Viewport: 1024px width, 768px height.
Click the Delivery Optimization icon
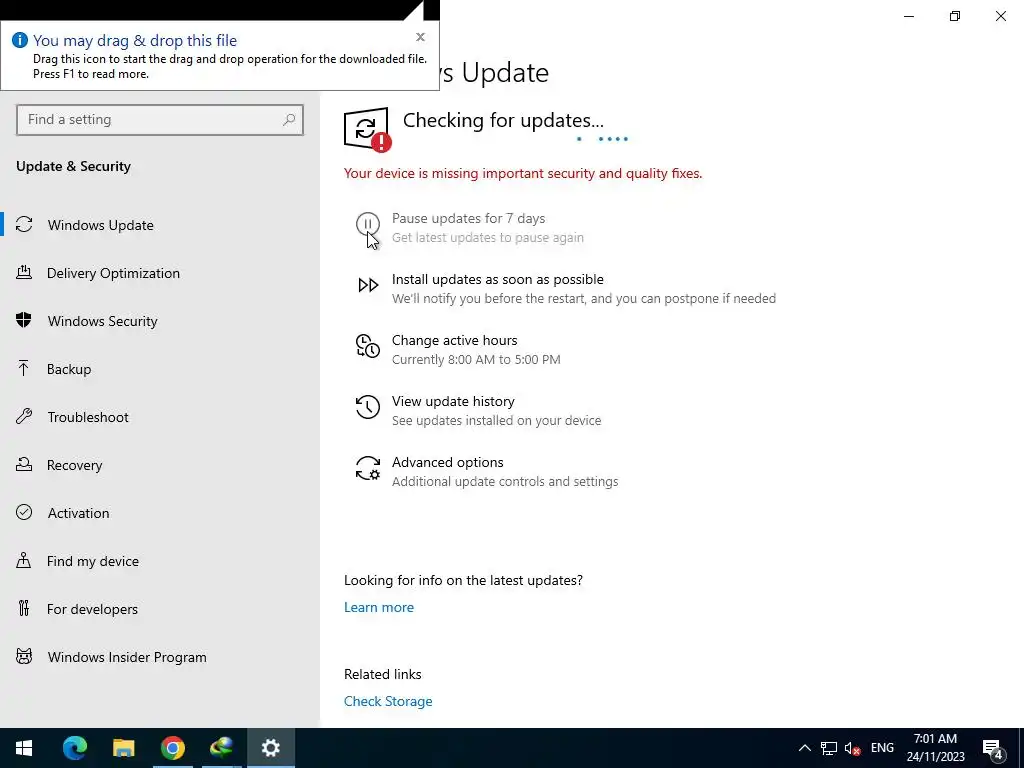tap(24, 272)
